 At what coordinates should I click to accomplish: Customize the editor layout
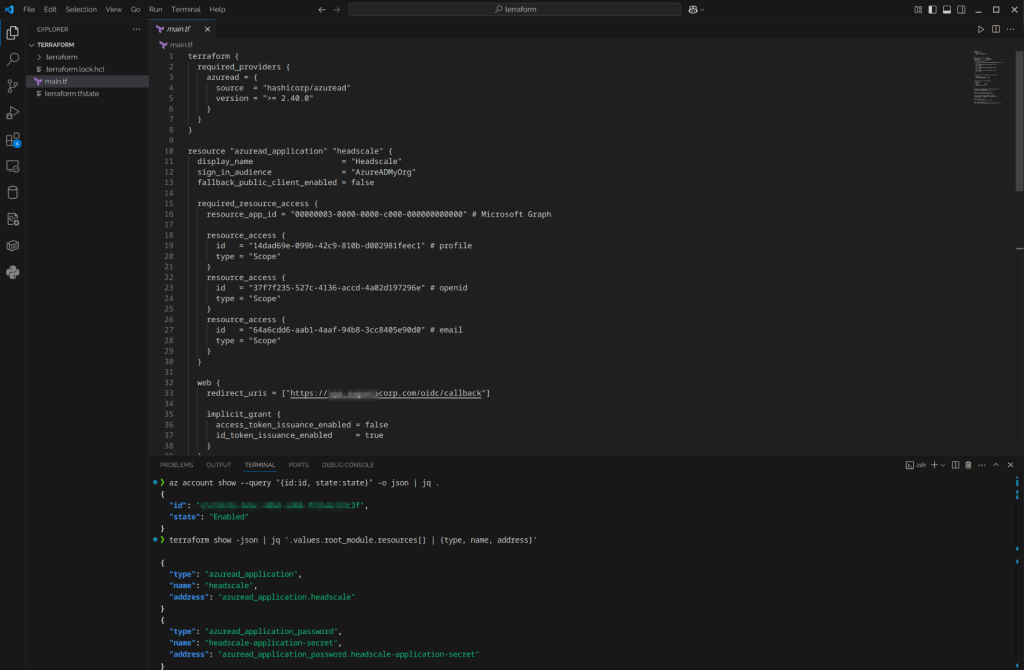click(918, 10)
